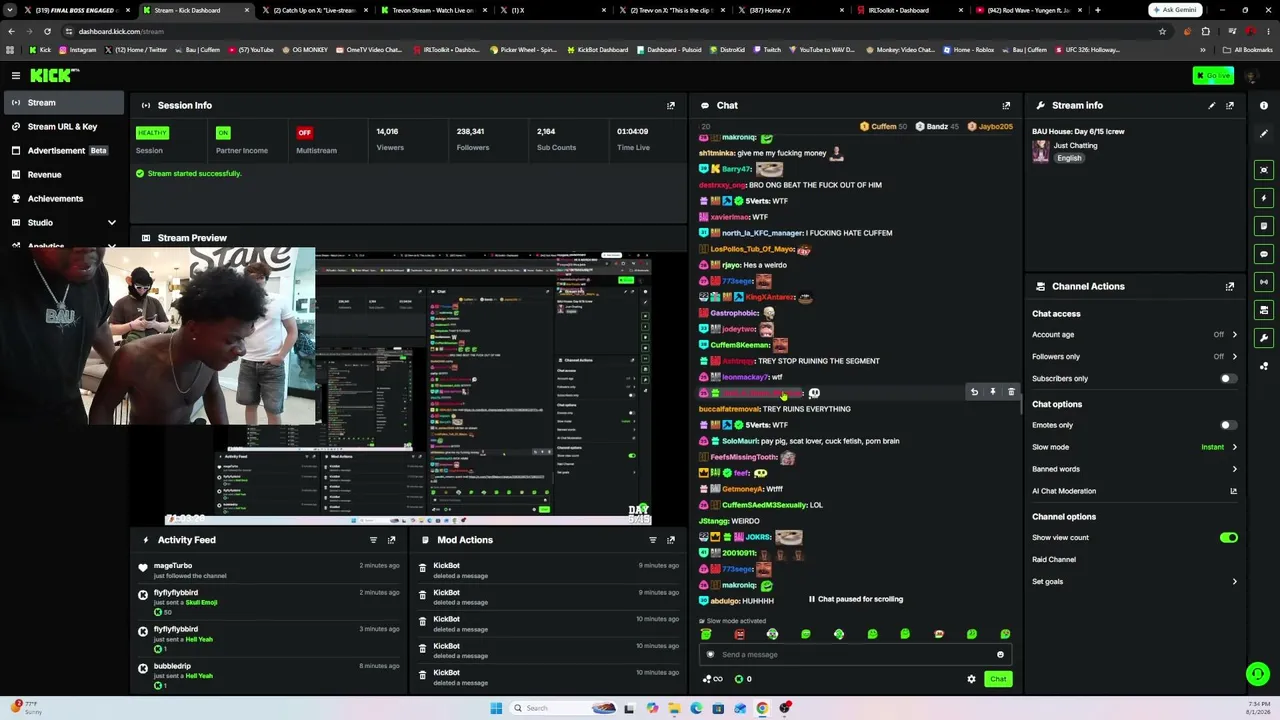Open AI Chat Moderation external link

click(1233, 491)
